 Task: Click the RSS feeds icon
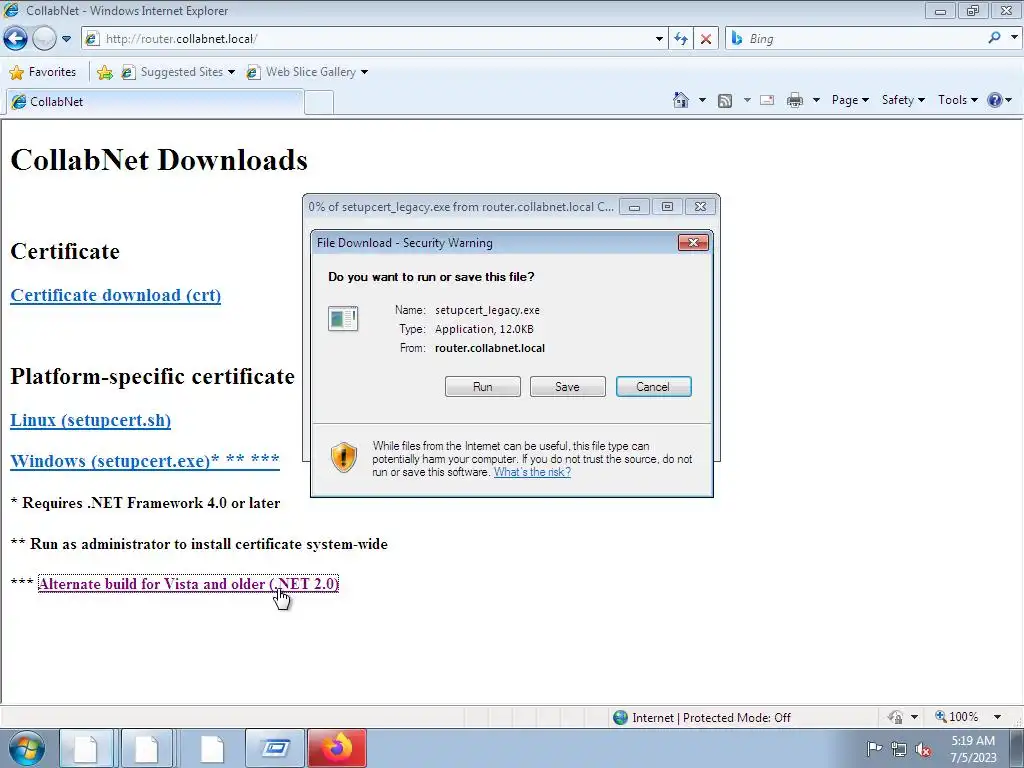coord(725,100)
